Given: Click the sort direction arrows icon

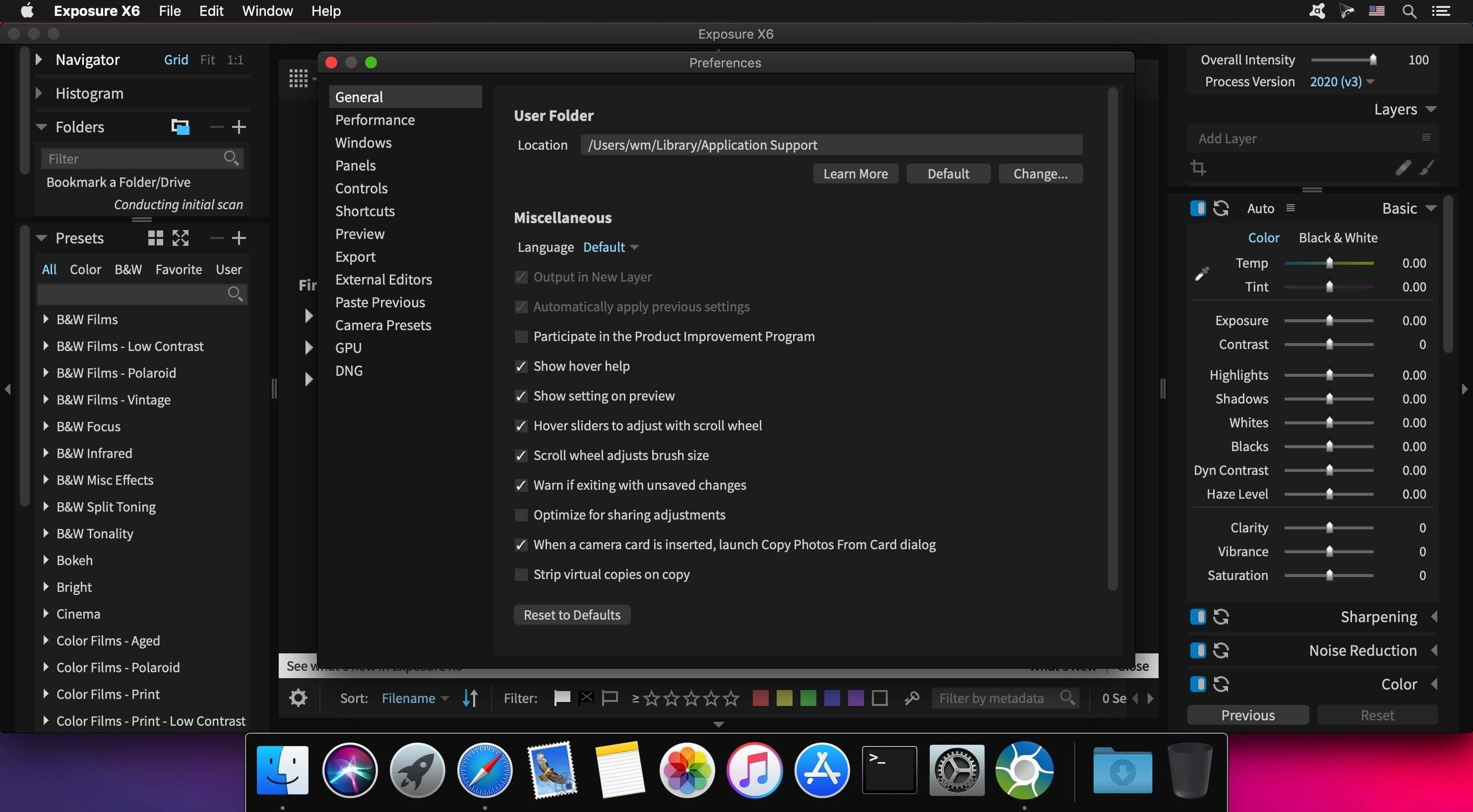Looking at the screenshot, I should click(x=470, y=697).
